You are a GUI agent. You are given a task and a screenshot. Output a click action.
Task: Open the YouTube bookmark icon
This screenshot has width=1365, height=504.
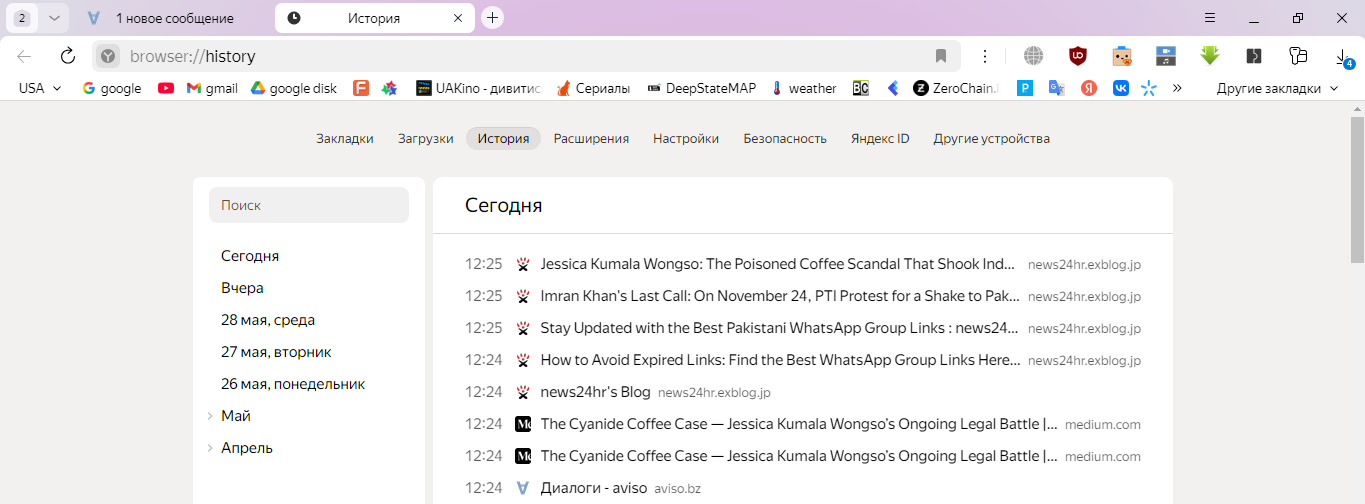coord(166,88)
